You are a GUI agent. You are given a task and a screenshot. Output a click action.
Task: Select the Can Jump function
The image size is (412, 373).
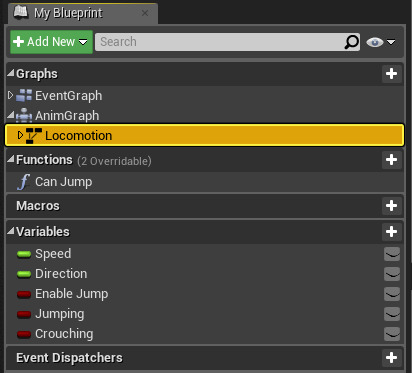click(63, 182)
